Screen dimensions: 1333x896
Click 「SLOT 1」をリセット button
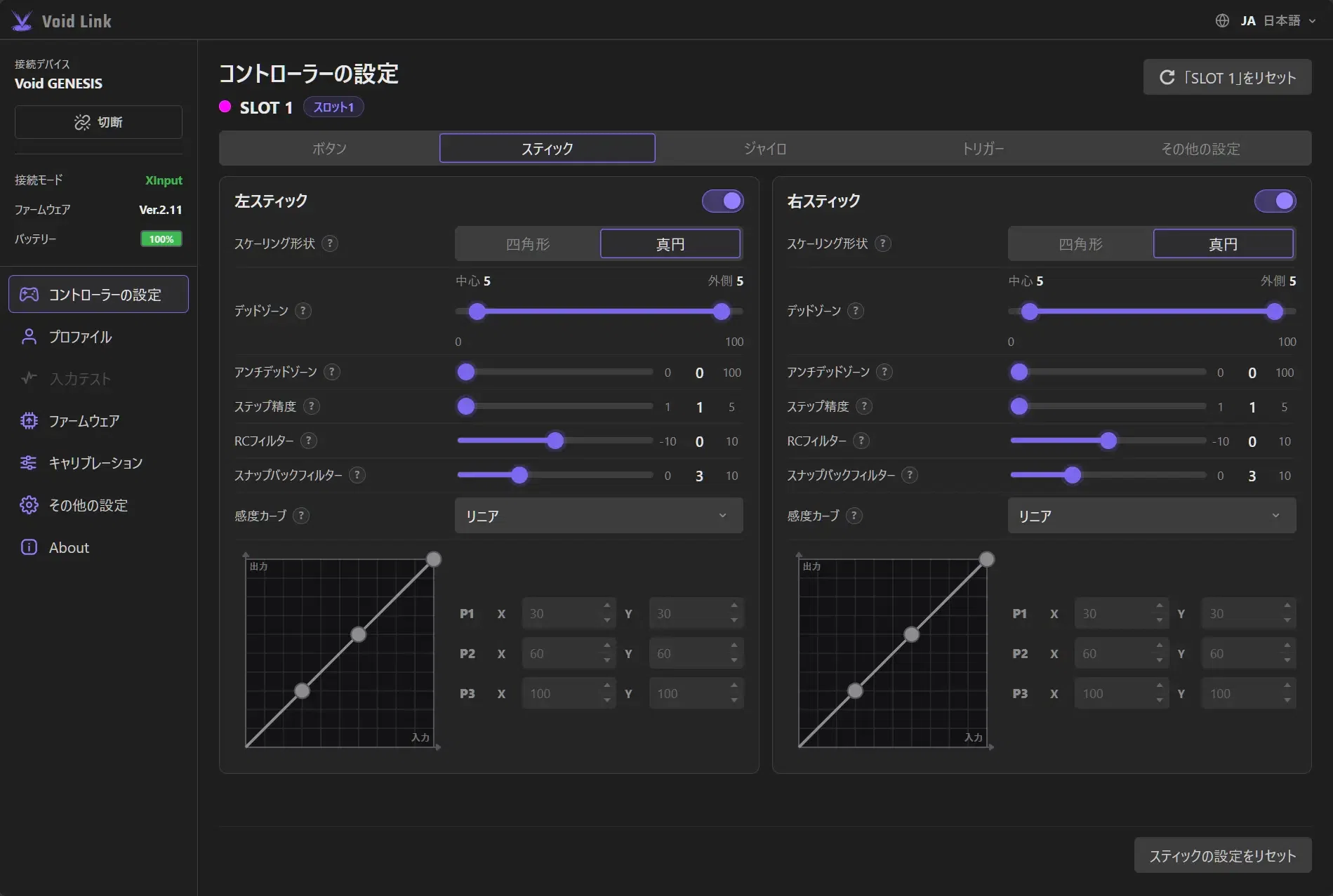point(1227,77)
